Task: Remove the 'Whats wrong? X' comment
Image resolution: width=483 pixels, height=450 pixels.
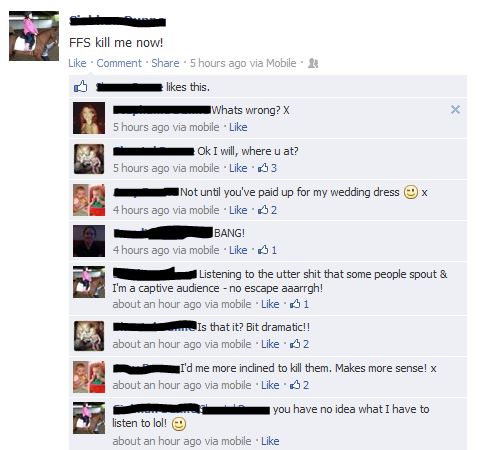Action: tap(455, 109)
